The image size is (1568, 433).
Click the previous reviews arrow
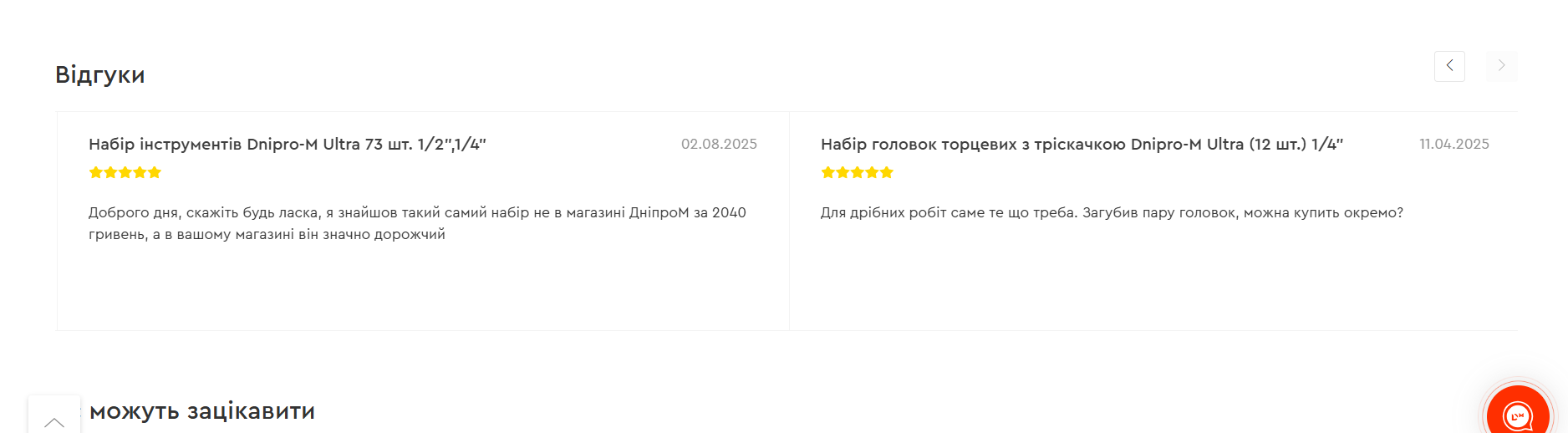[1449, 66]
